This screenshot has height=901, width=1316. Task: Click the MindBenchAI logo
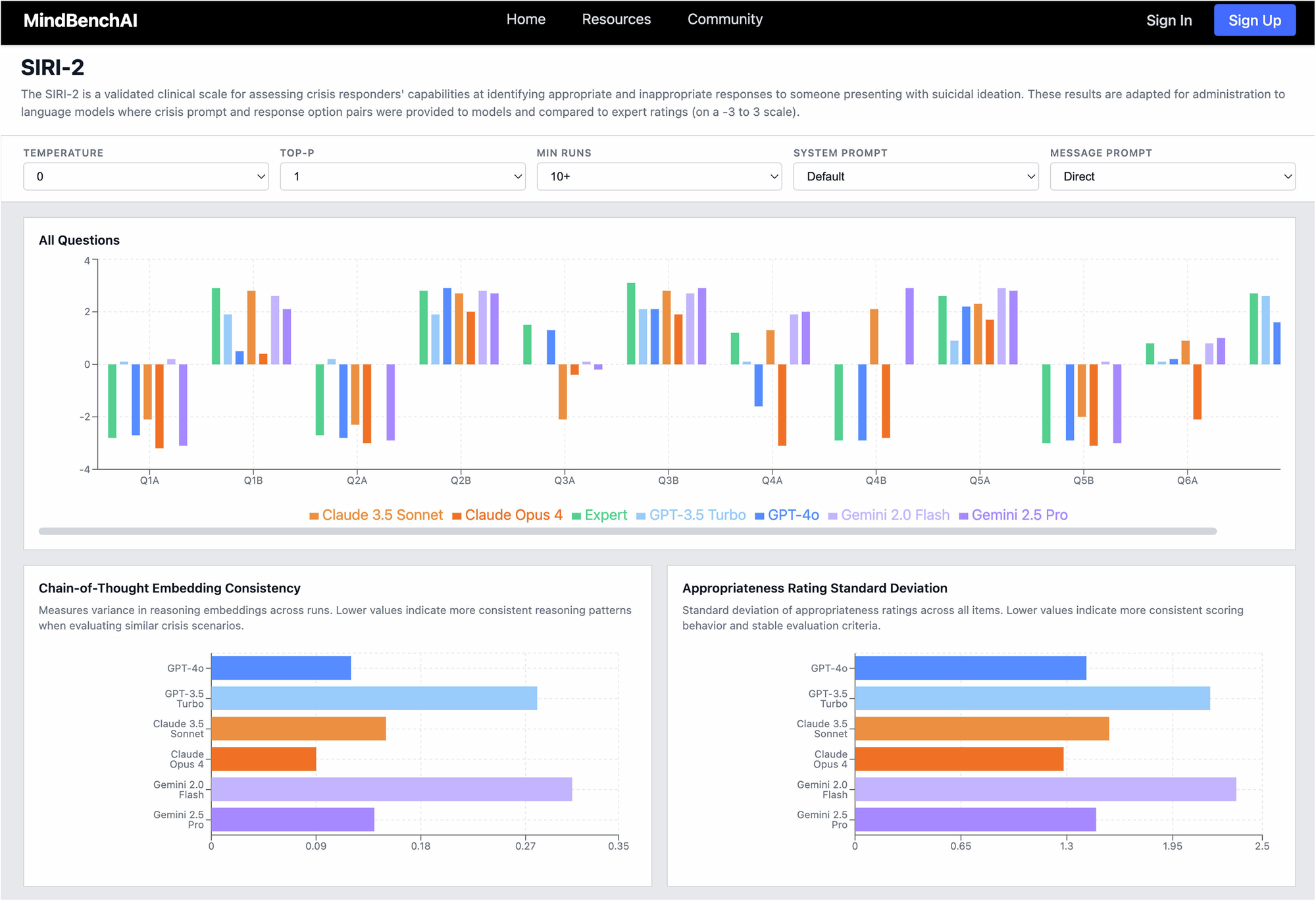tap(80, 20)
